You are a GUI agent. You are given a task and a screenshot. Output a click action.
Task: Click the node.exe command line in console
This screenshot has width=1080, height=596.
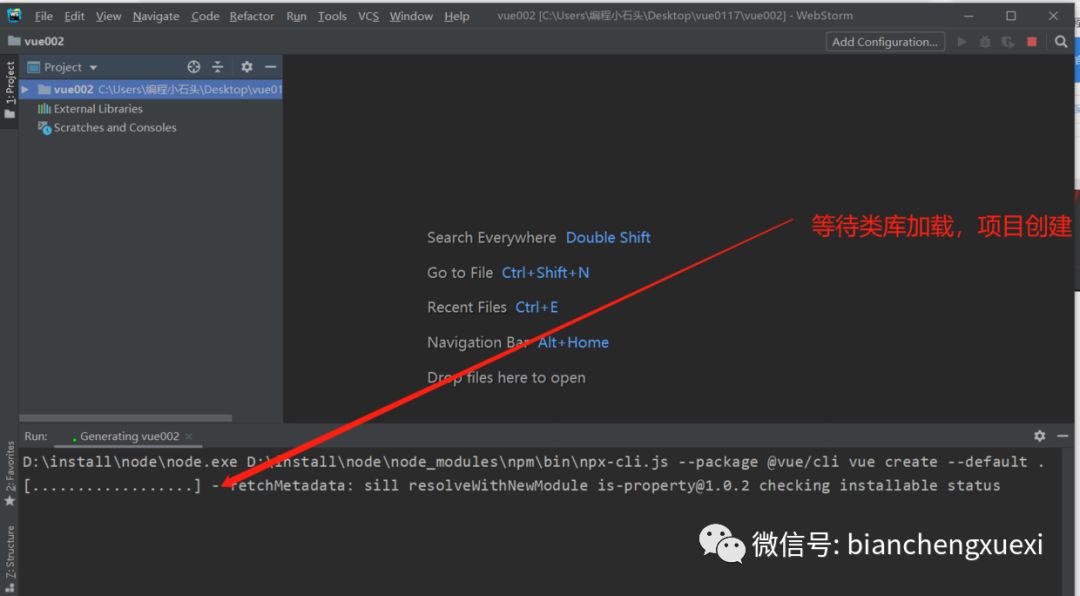(534, 462)
